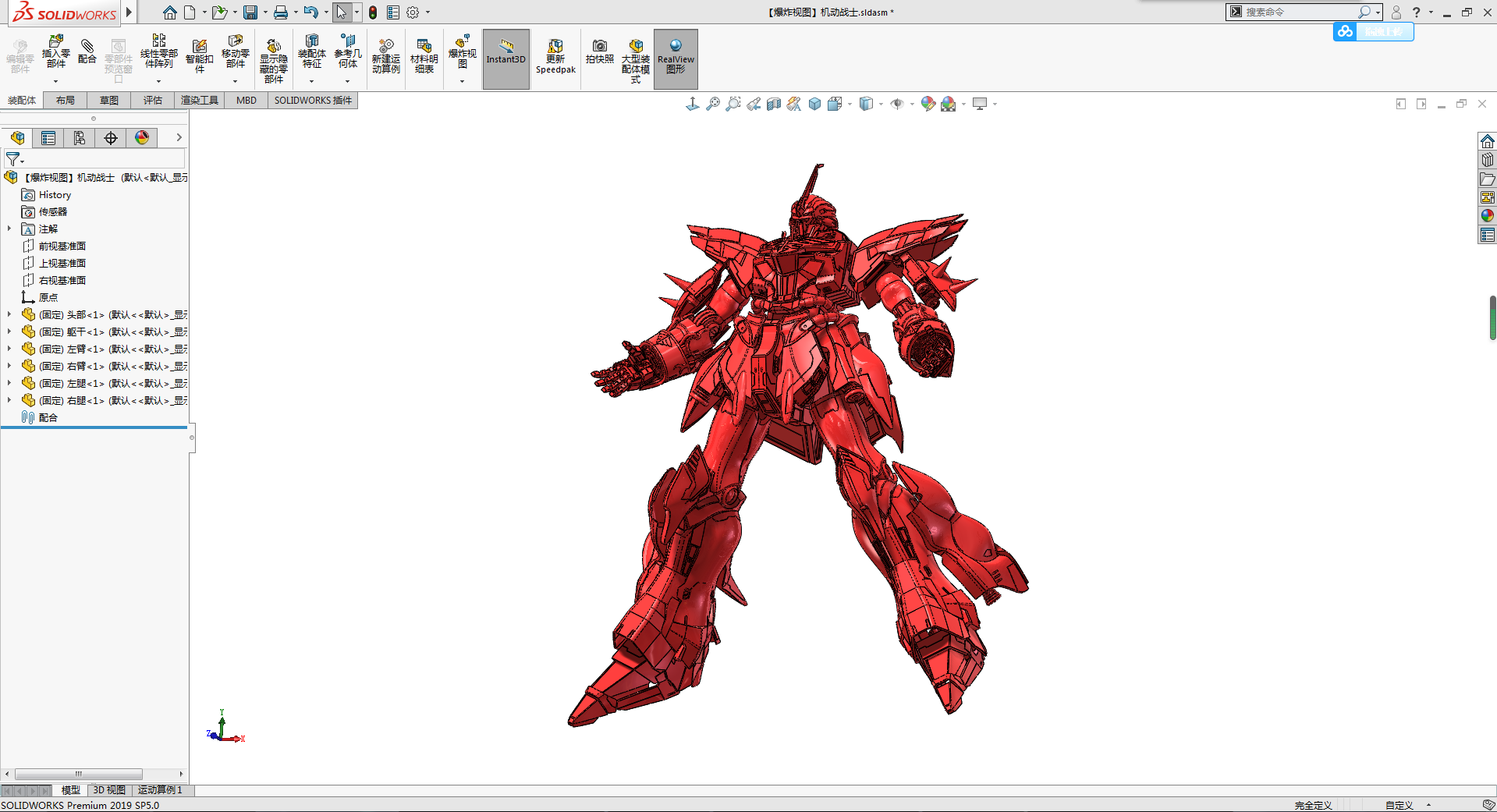Open the 运动算例 1 motion study tab

[x=160, y=790]
